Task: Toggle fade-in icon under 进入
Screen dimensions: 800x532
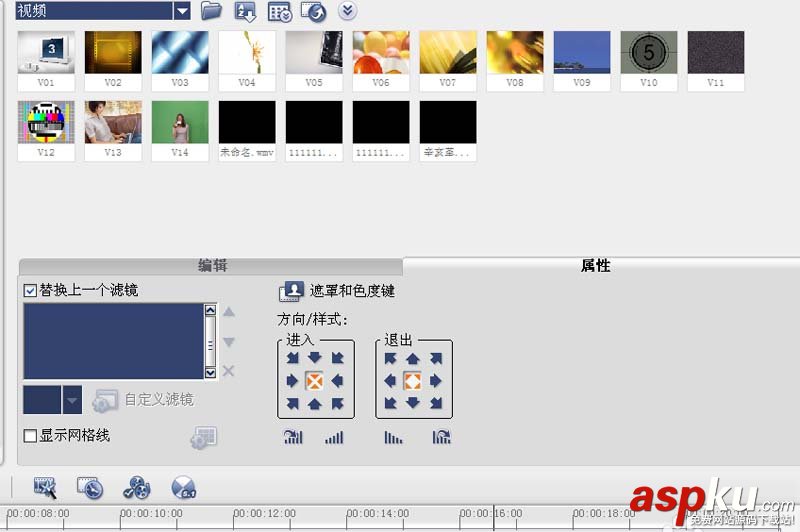Action: tap(334, 438)
